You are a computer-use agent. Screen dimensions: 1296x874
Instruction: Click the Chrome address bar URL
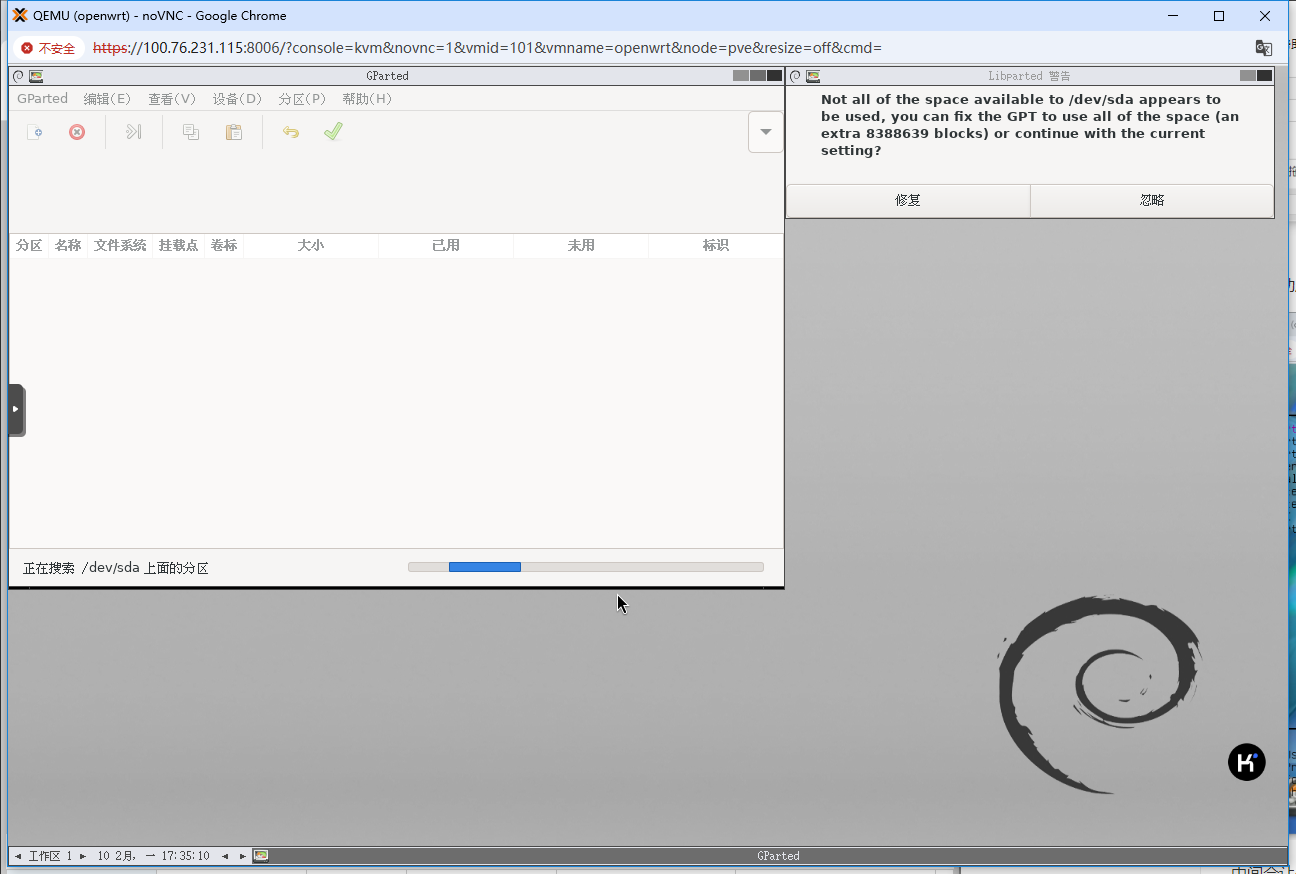click(x=487, y=48)
